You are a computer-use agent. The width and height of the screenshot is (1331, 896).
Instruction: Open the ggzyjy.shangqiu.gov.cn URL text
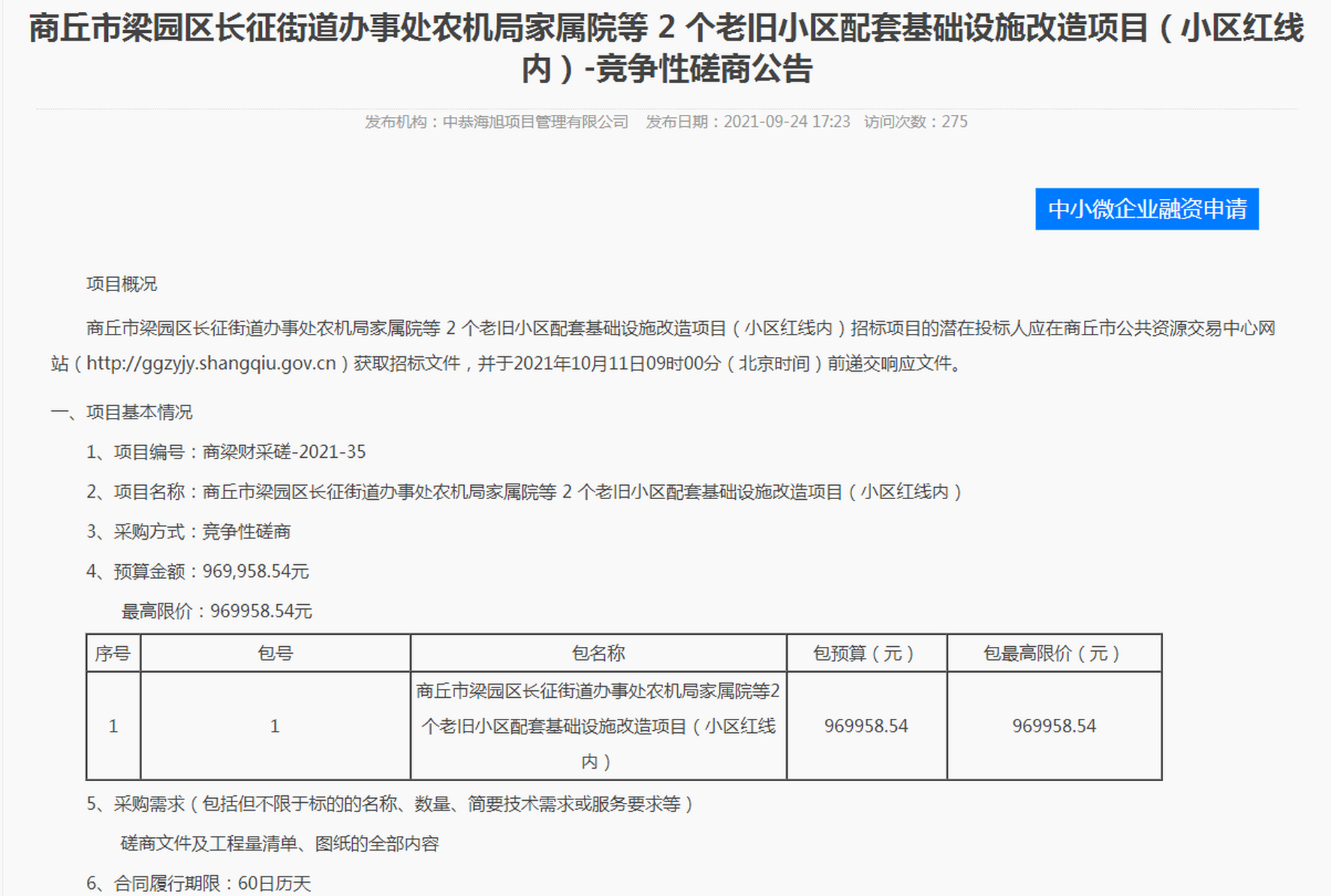coord(211,363)
